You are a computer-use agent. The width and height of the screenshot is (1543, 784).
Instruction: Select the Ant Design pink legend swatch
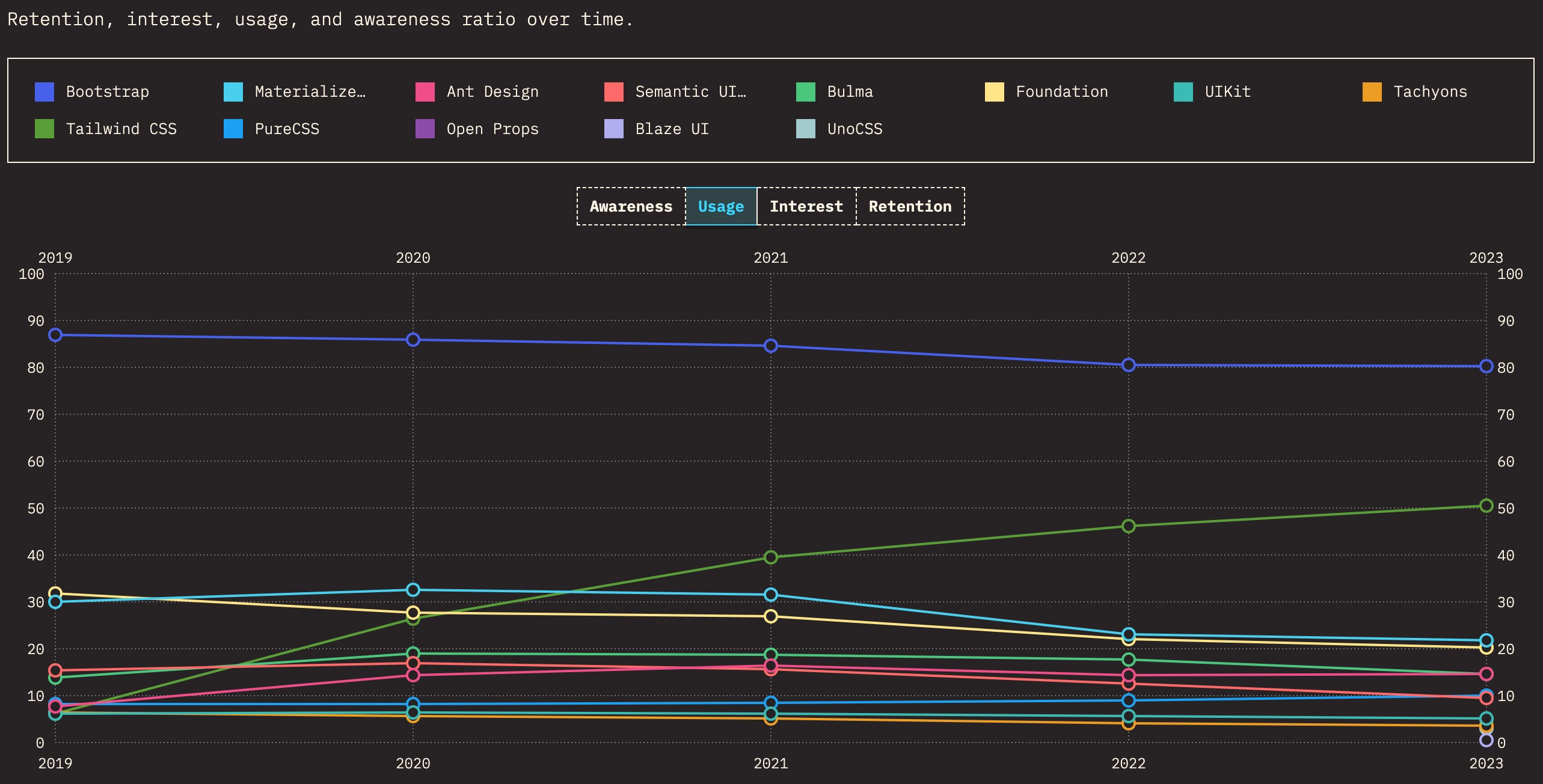(x=425, y=92)
